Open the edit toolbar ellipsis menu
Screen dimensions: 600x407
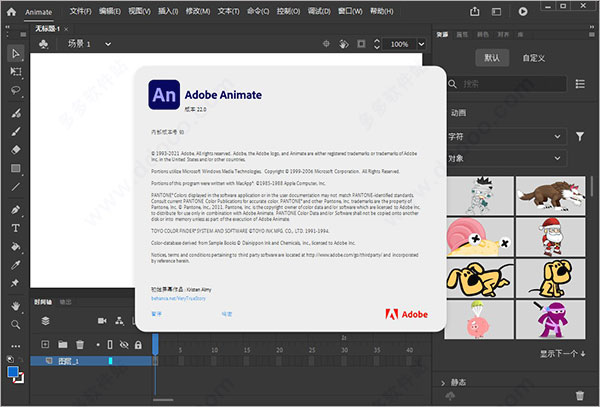[16, 346]
